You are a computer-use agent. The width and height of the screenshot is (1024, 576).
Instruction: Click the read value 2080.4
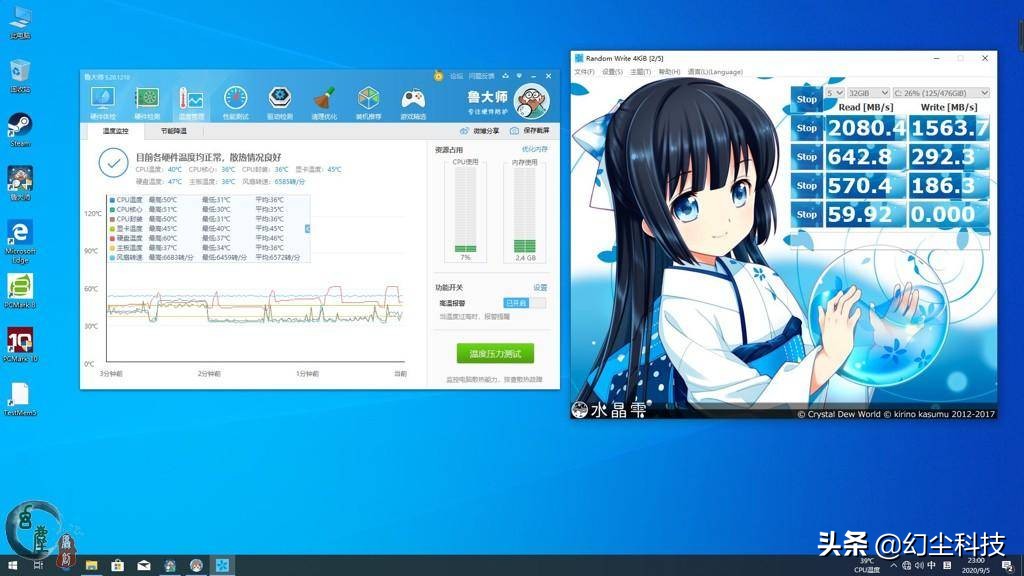[x=866, y=128]
